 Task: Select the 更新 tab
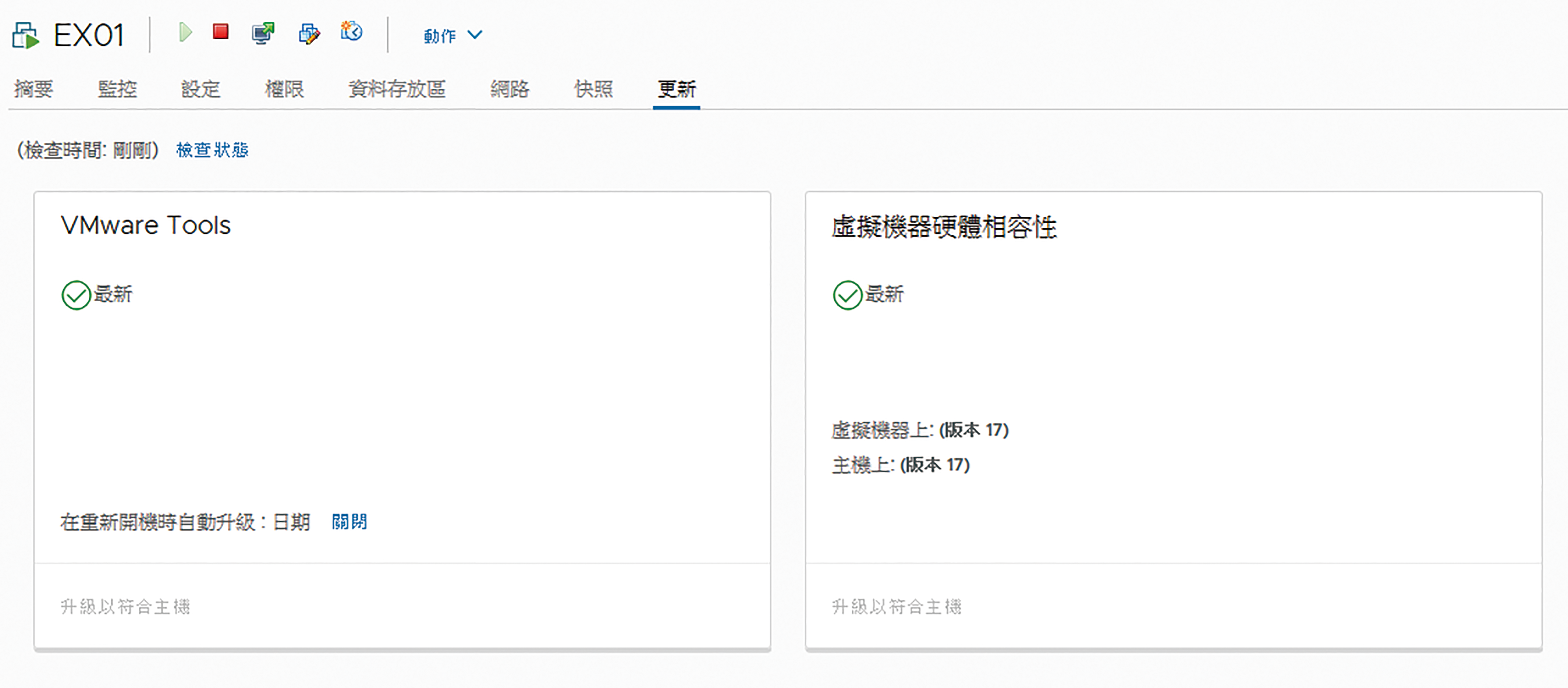click(x=676, y=89)
